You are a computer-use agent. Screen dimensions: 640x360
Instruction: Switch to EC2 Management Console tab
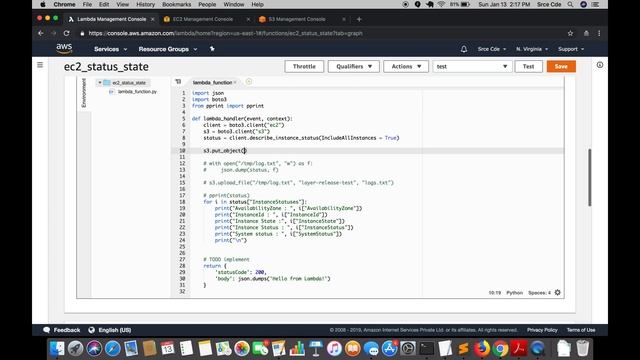tap(203, 19)
